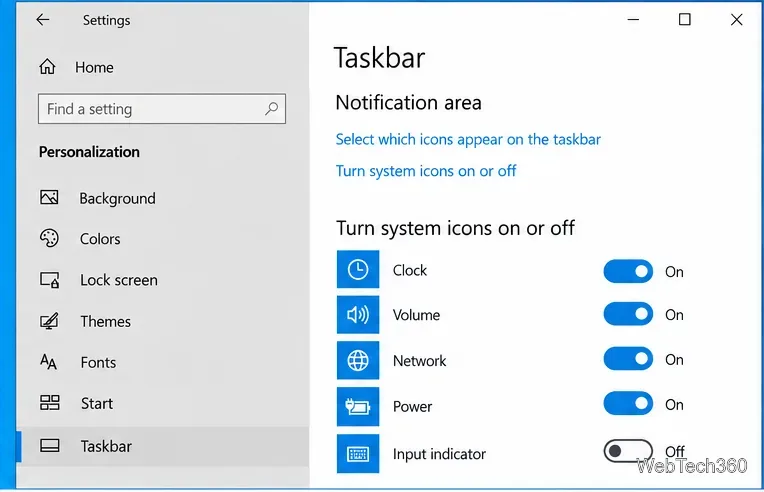Disable the Network system icon toggle
The width and height of the screenshot is (764, 492).
pos(628,359)
